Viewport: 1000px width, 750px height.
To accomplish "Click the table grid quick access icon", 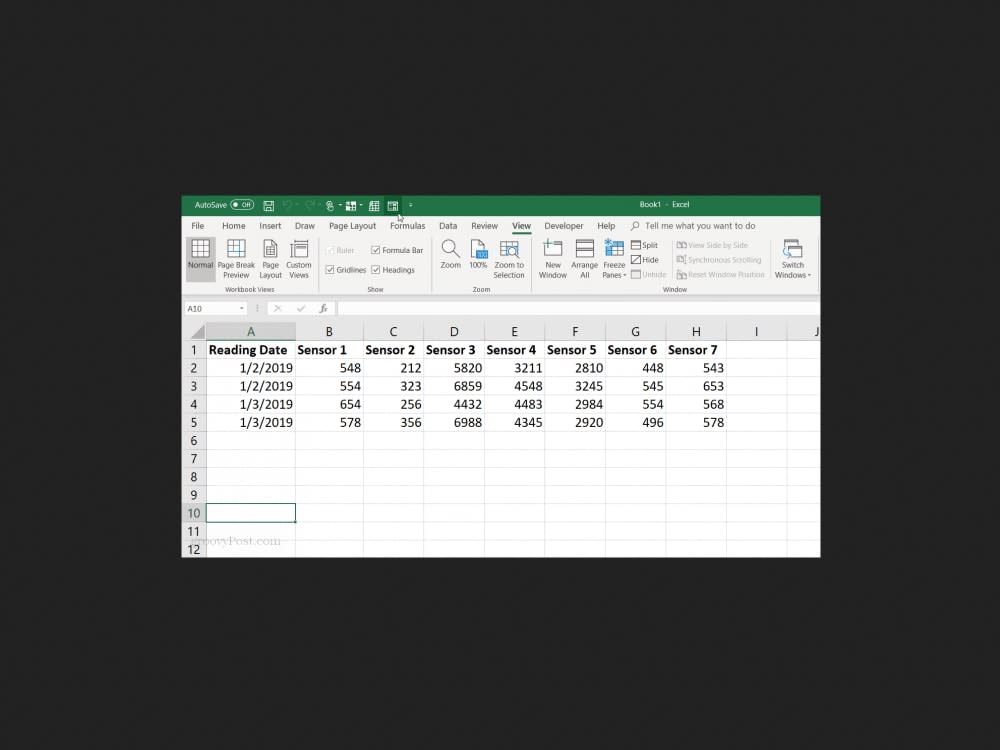I will [374, 205].
